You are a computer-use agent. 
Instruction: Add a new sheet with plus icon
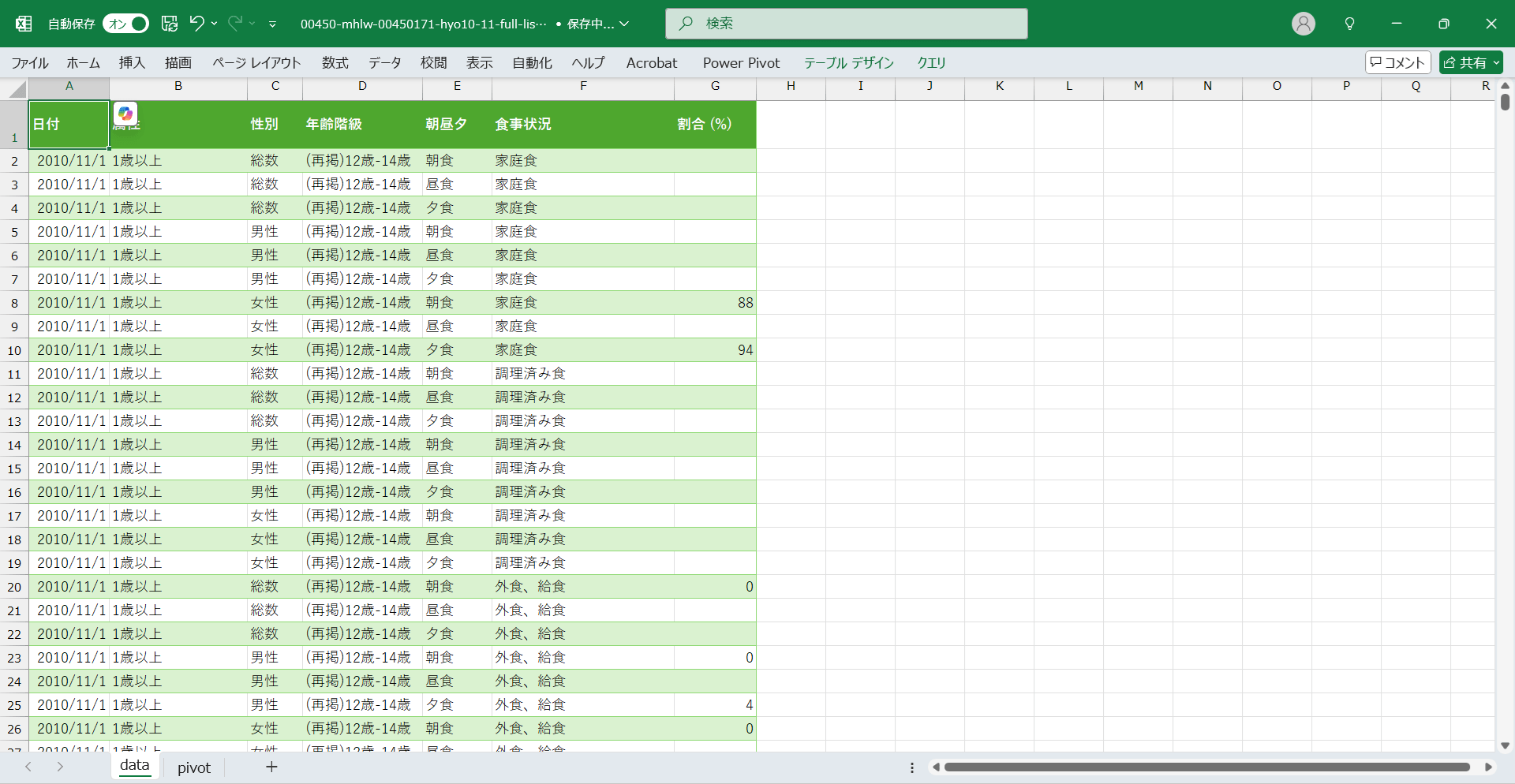tap(271, 767)
